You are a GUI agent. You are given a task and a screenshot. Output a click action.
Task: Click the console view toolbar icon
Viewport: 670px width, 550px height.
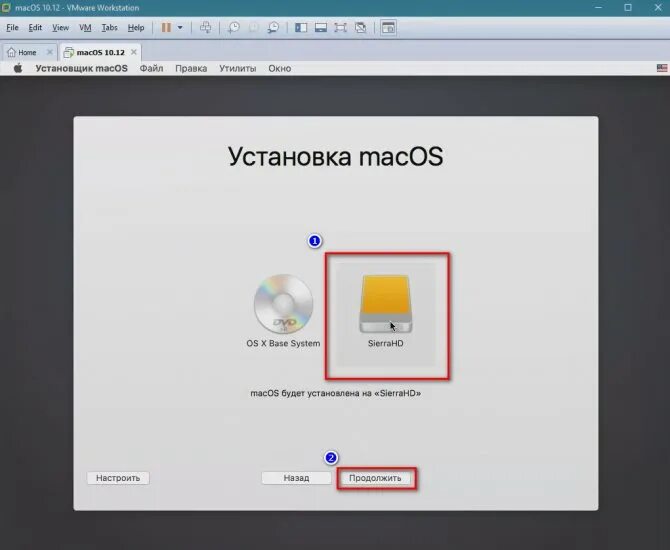tap(388, 27)
